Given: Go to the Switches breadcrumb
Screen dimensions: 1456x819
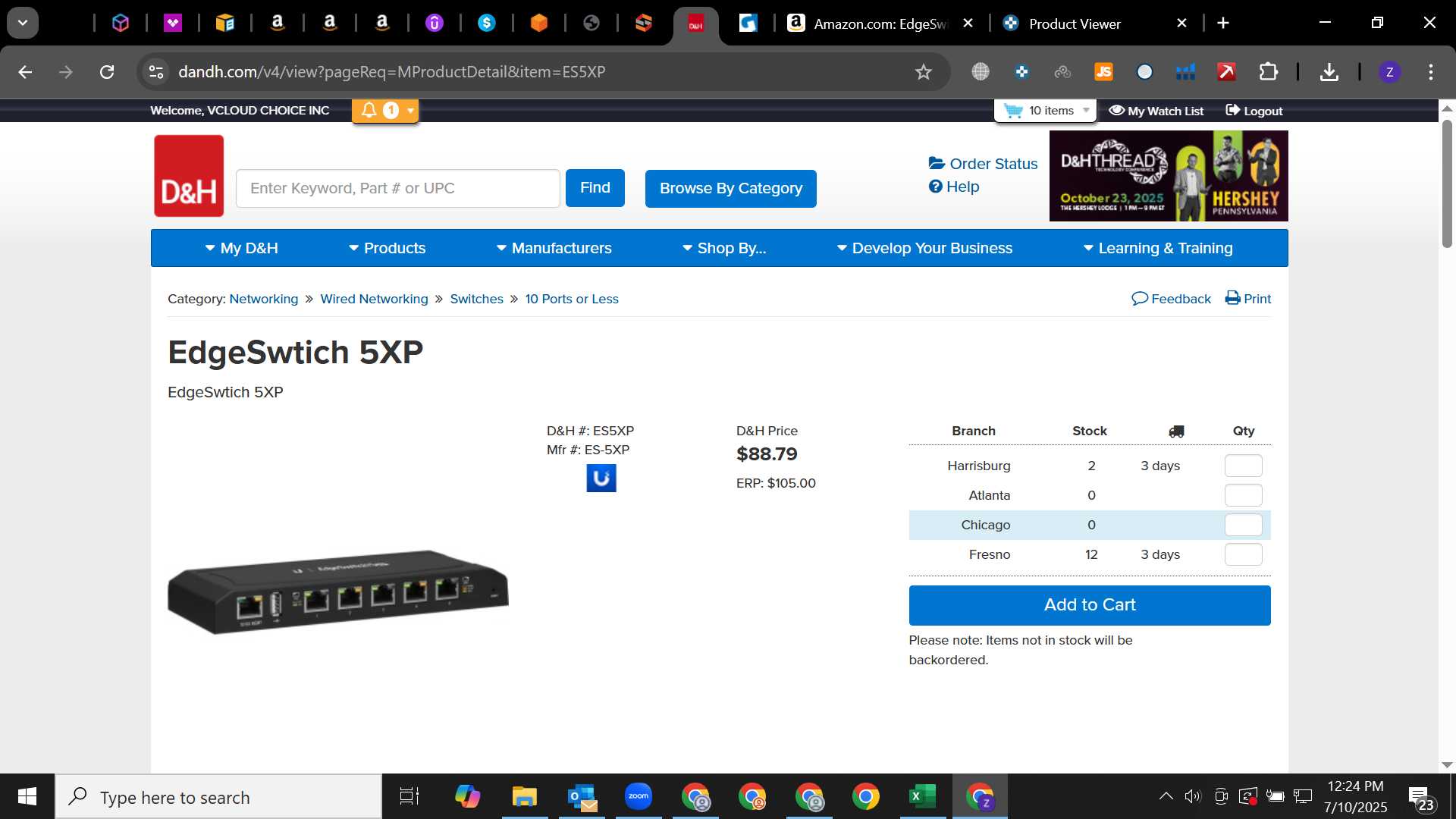Looking at the screenshot, I should 476,299.
